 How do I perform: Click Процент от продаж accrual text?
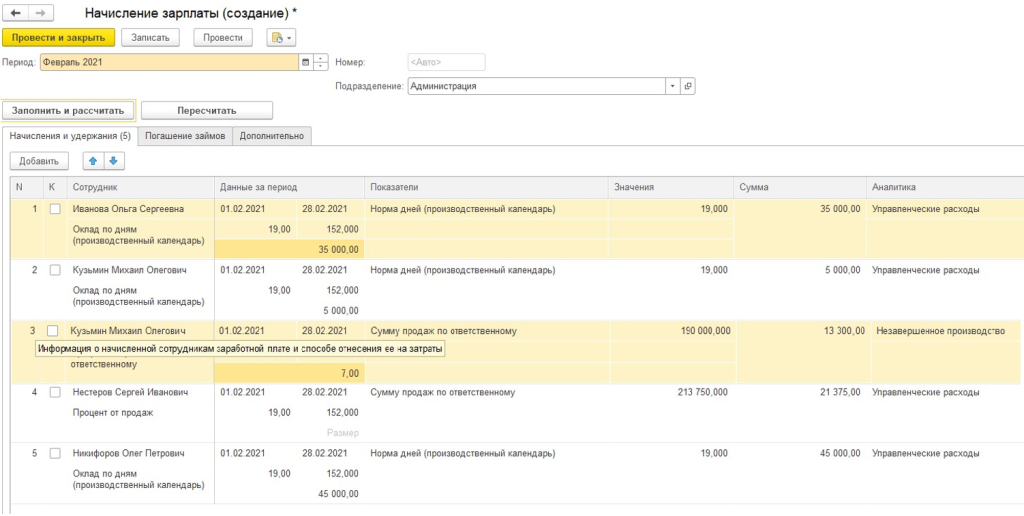coord(113,413)
